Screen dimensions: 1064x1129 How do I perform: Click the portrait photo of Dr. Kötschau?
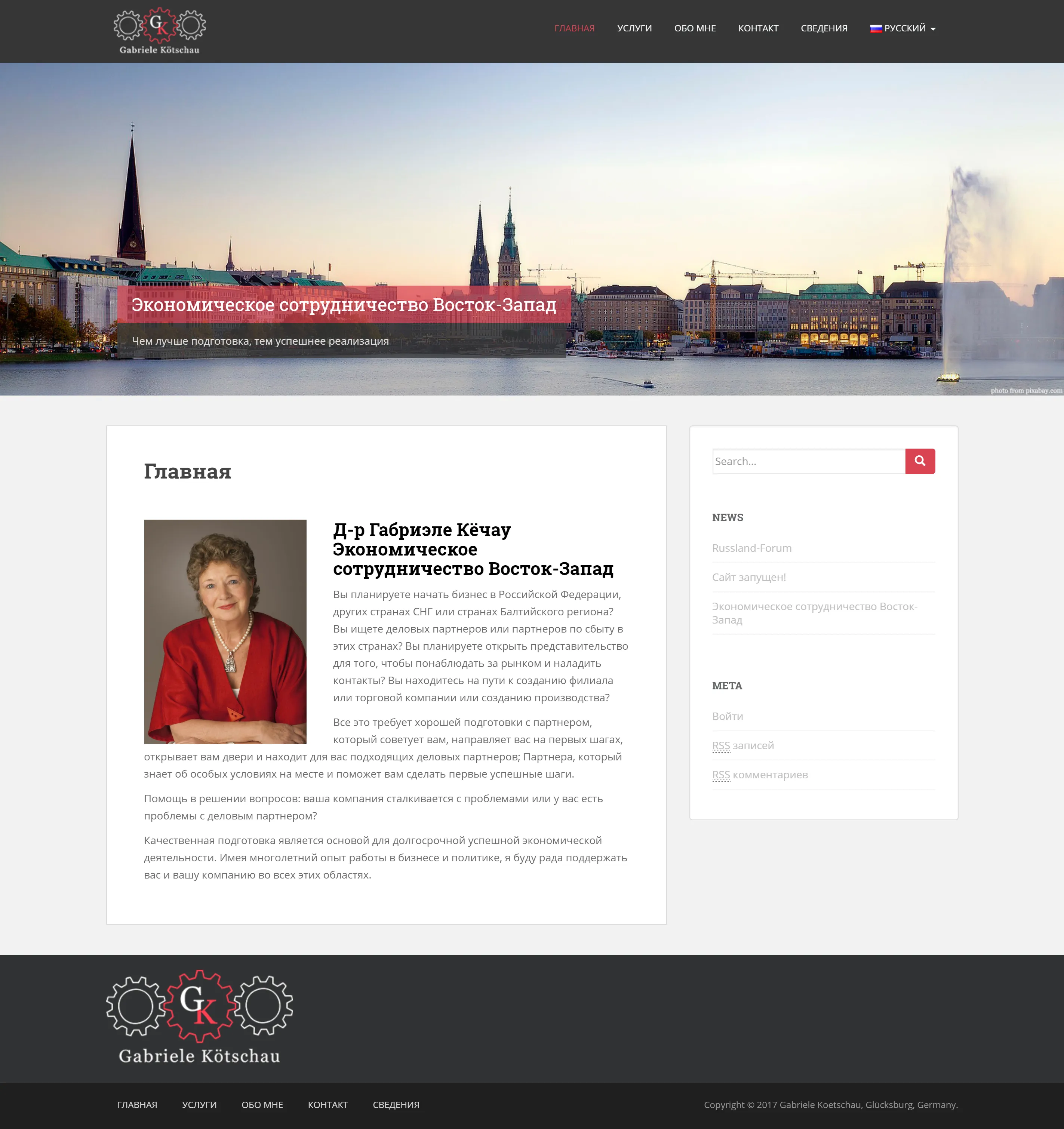[225, 631]
